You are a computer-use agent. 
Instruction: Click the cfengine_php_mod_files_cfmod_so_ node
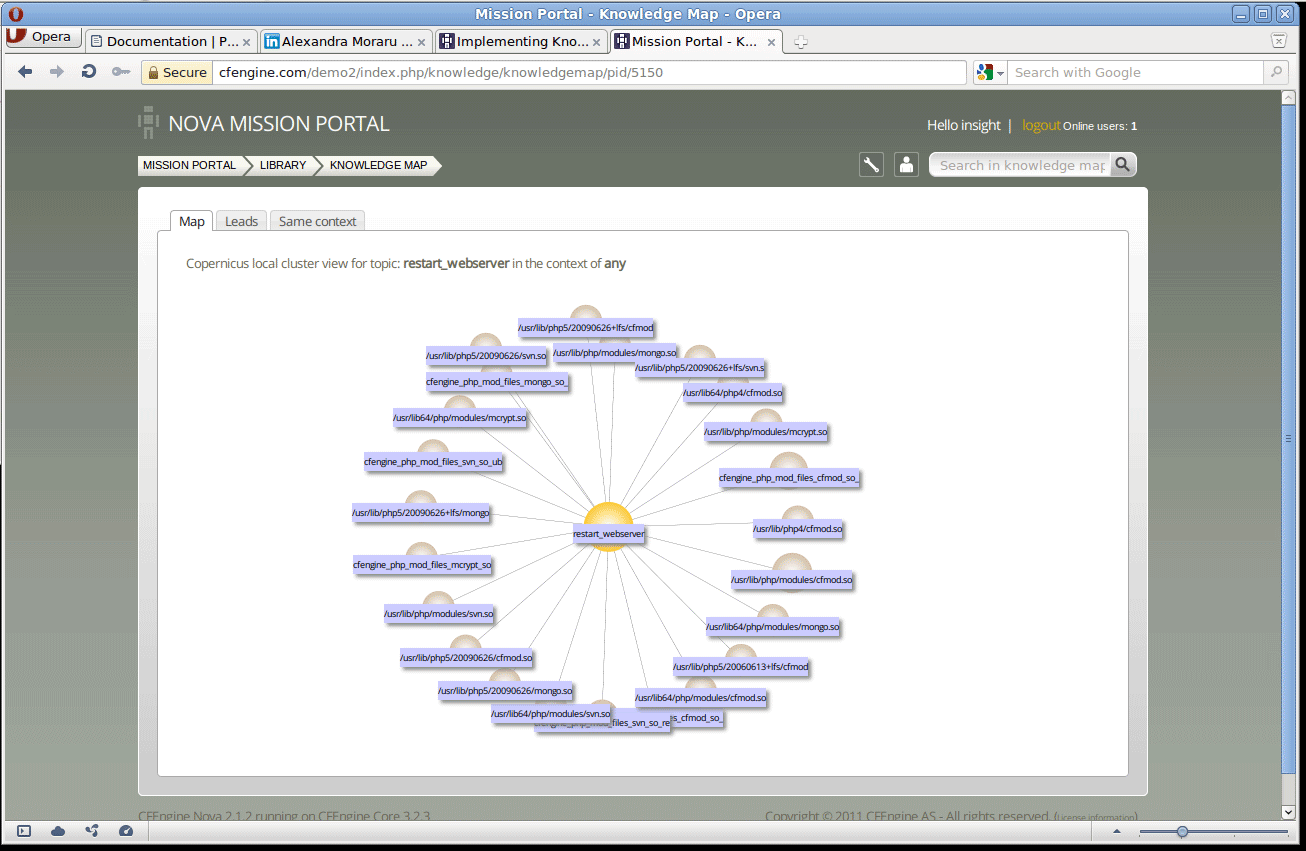(x=788, y=477)
